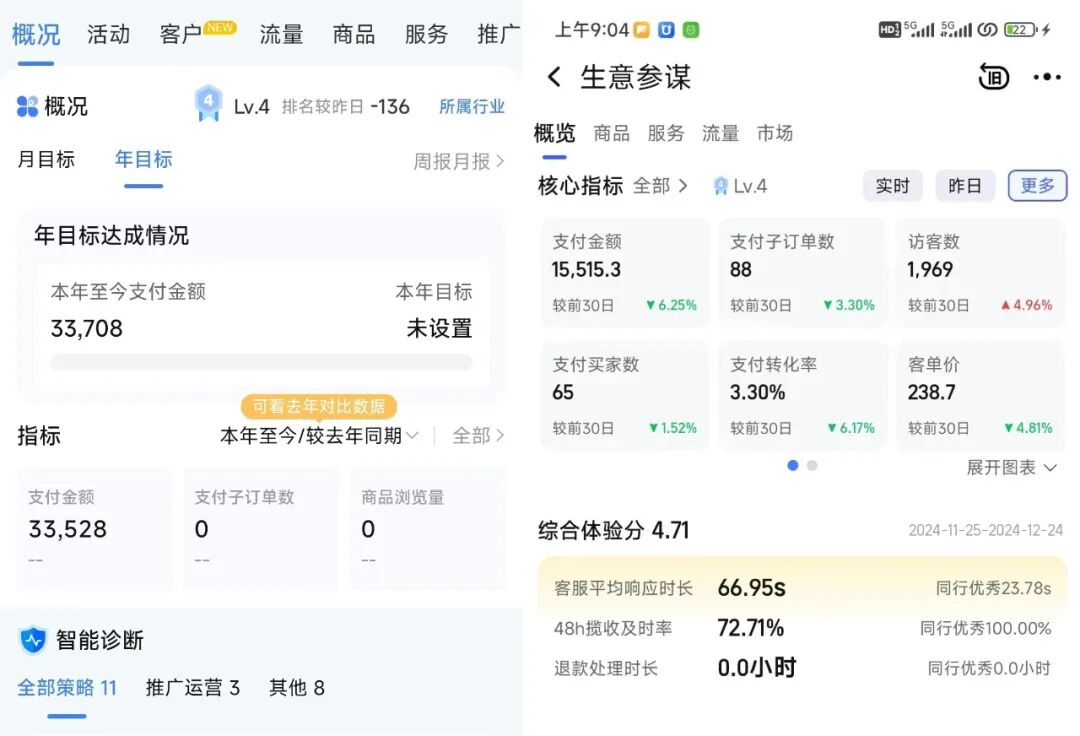Screen dimensions: 1080x736
Task: Switch to the second metrics page dot
Action: point(812,465)
